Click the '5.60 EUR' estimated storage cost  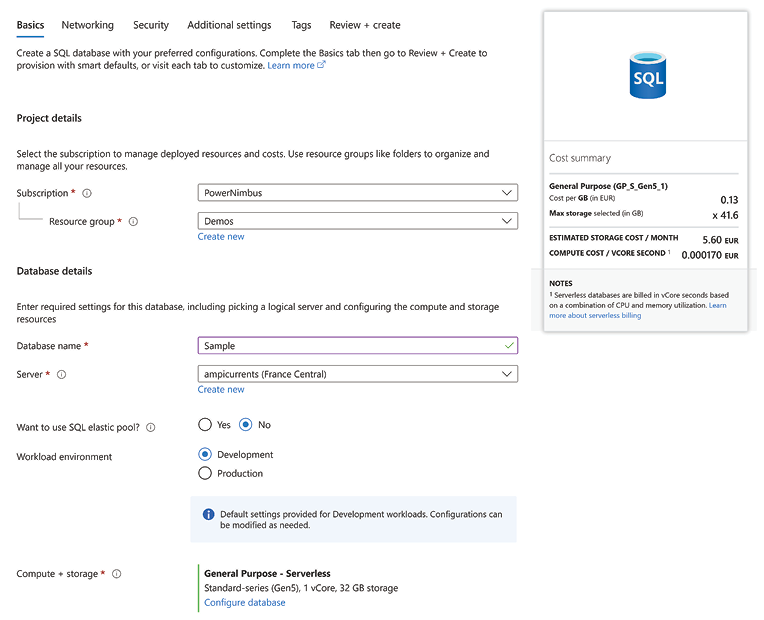click(x=720, y=240)
